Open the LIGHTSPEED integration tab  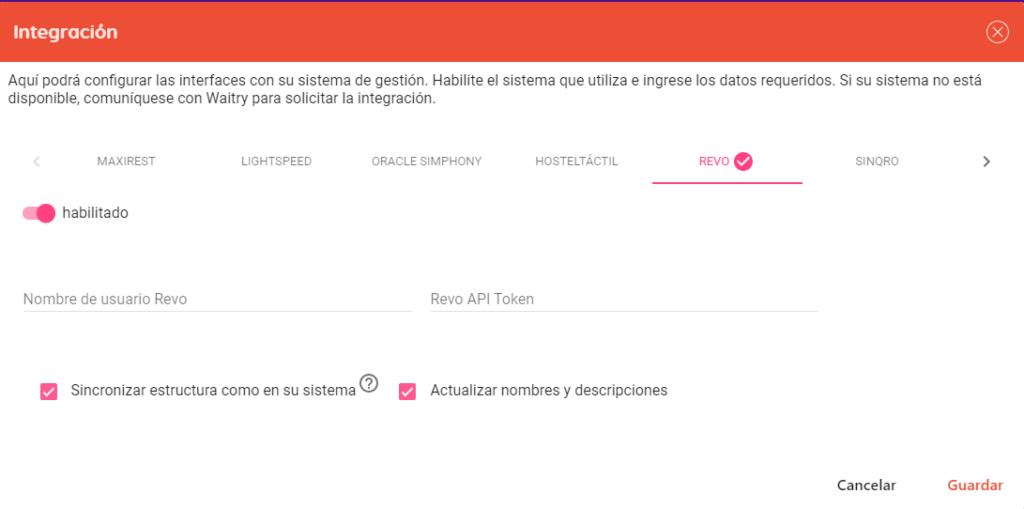[x=276, y=161]
